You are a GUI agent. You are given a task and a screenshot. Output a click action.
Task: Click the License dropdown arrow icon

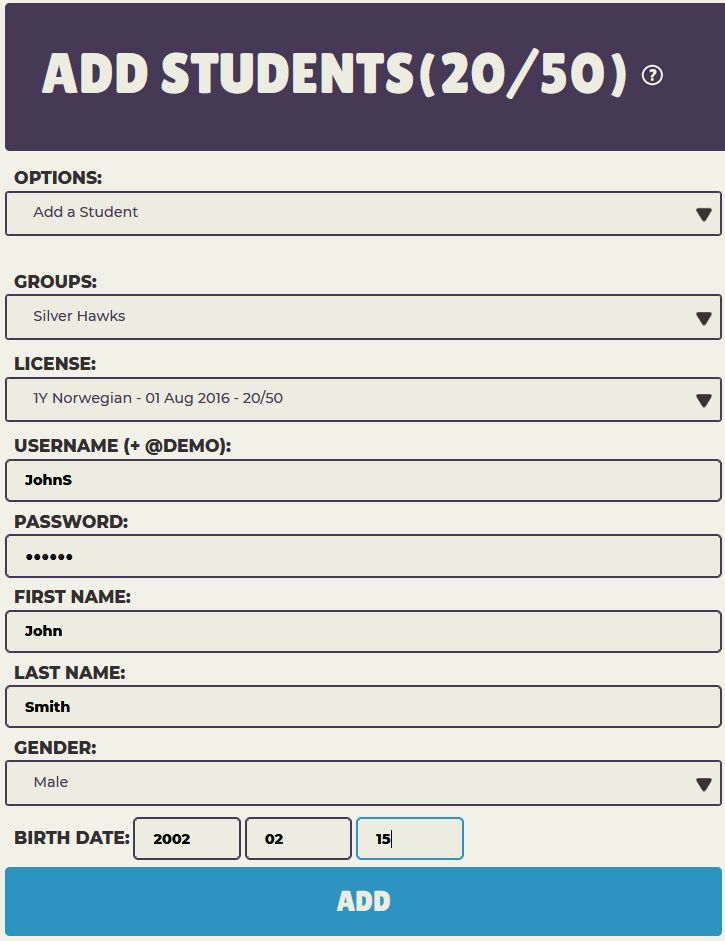(703, 400)
